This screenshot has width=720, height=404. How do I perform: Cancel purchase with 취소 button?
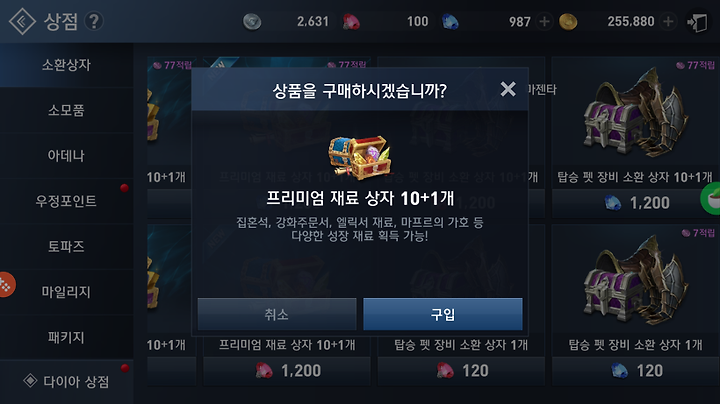[277, 314]
